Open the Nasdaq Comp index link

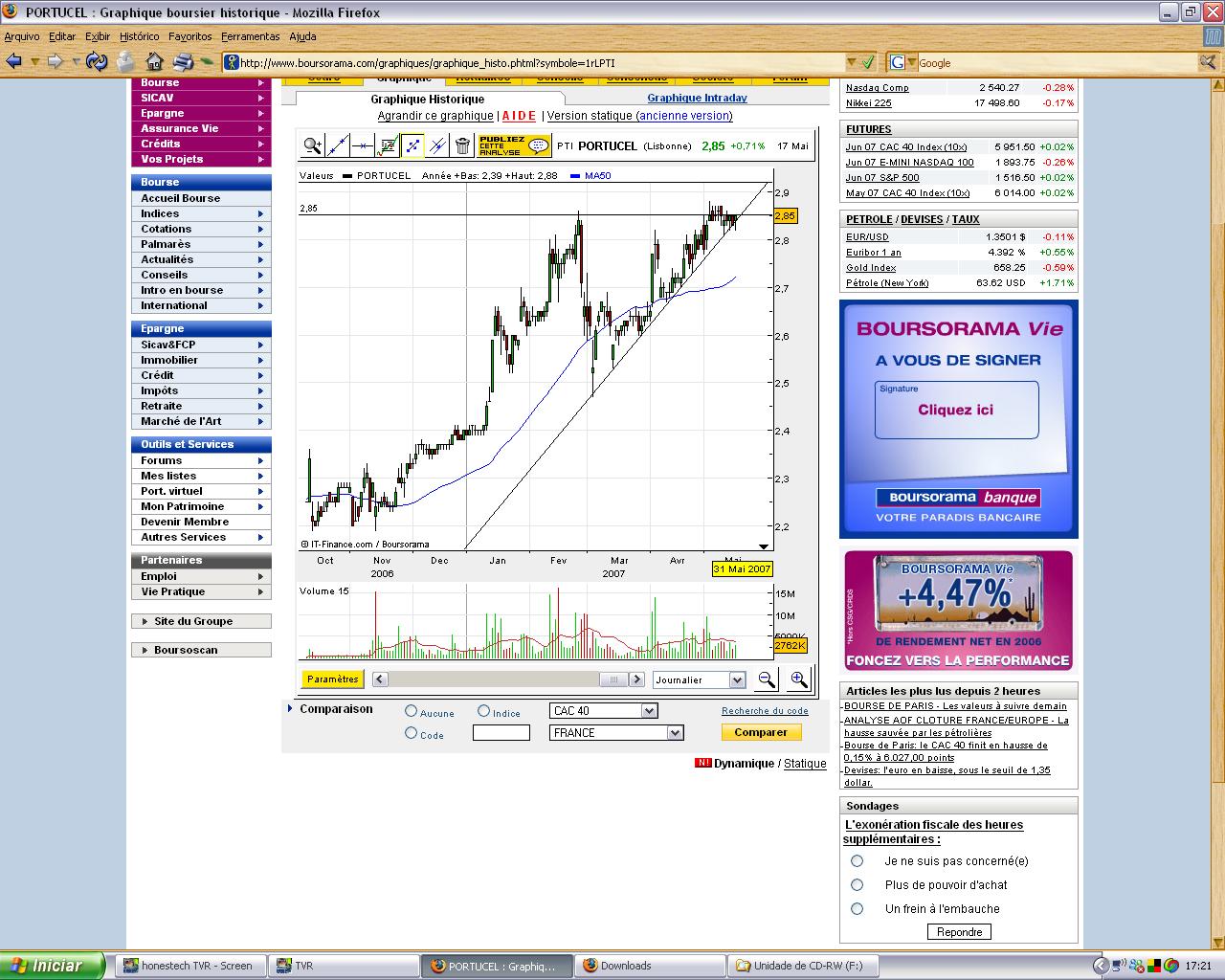878,88
